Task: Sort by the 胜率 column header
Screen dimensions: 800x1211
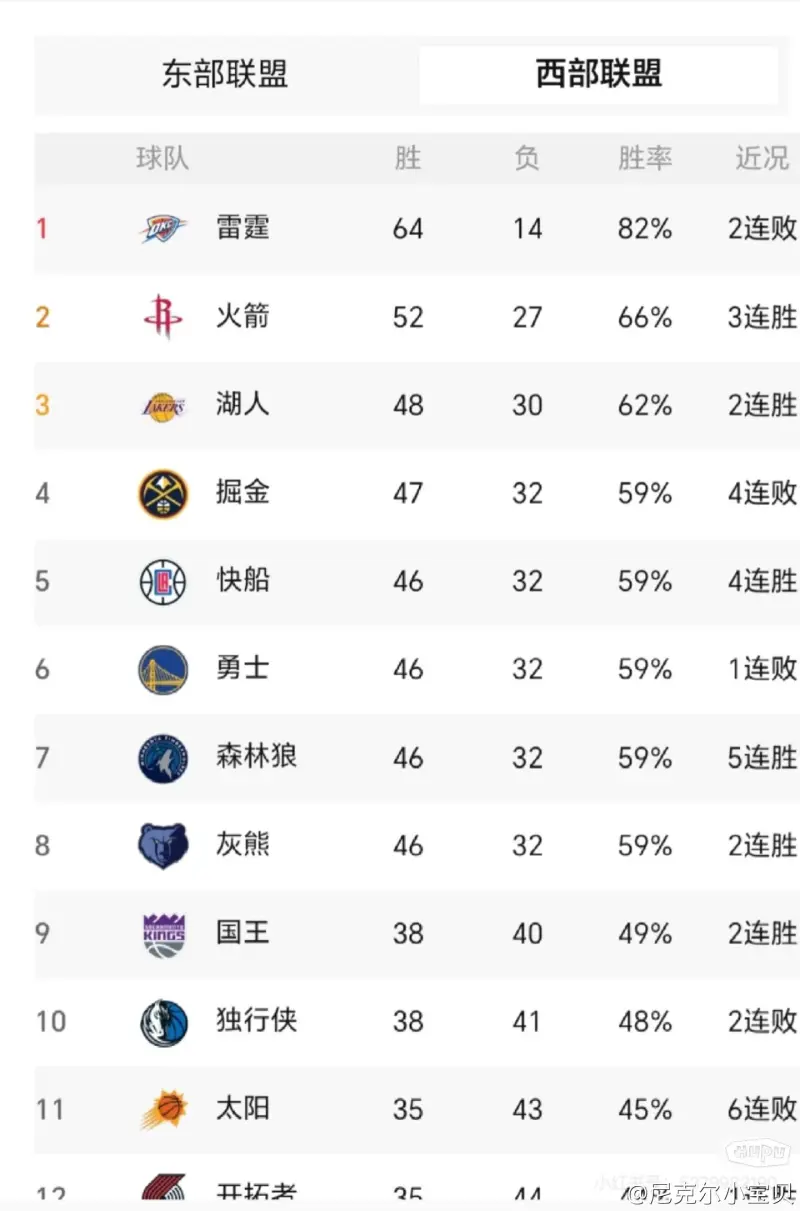Action: coord(645,158)
